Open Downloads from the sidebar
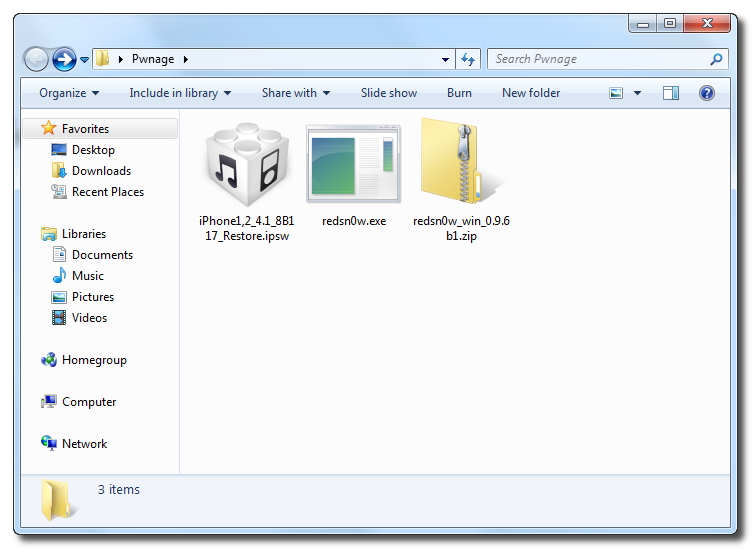This screenshot has height=549, width=752. click(101, 171)
